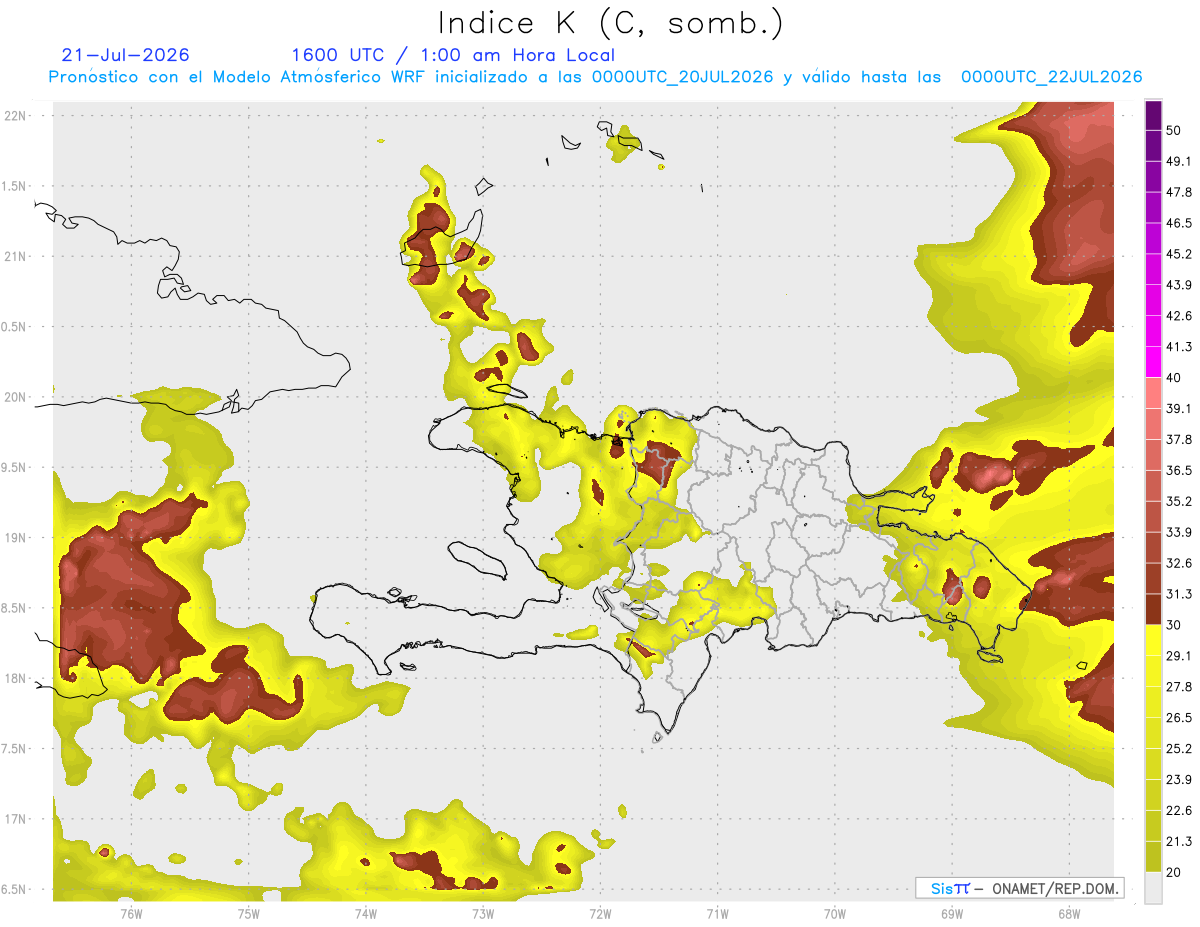Screen dimensions: 1200x927
Task: Click the legend value "35.2"
Action: pos(1179,501)
